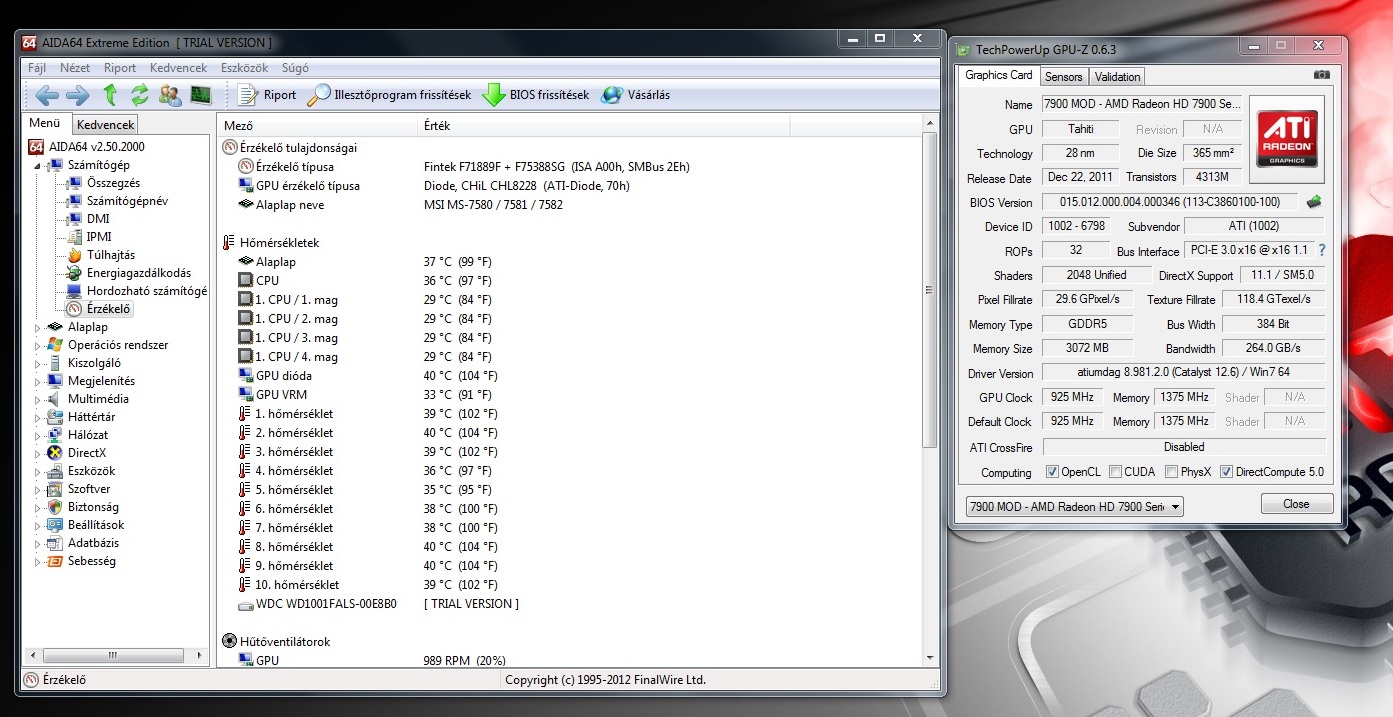Image resolution: width=1393 pixels, height=717 pixels.
Task: Switch to the Sensors tab in GPU-Z
Action: [1063, 77]
